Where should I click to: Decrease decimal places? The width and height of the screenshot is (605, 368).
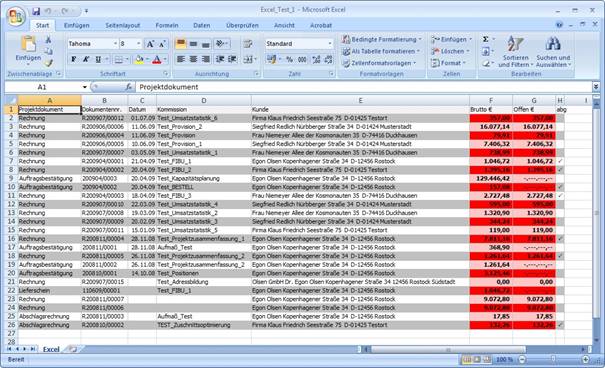click(x=328, y=59)
